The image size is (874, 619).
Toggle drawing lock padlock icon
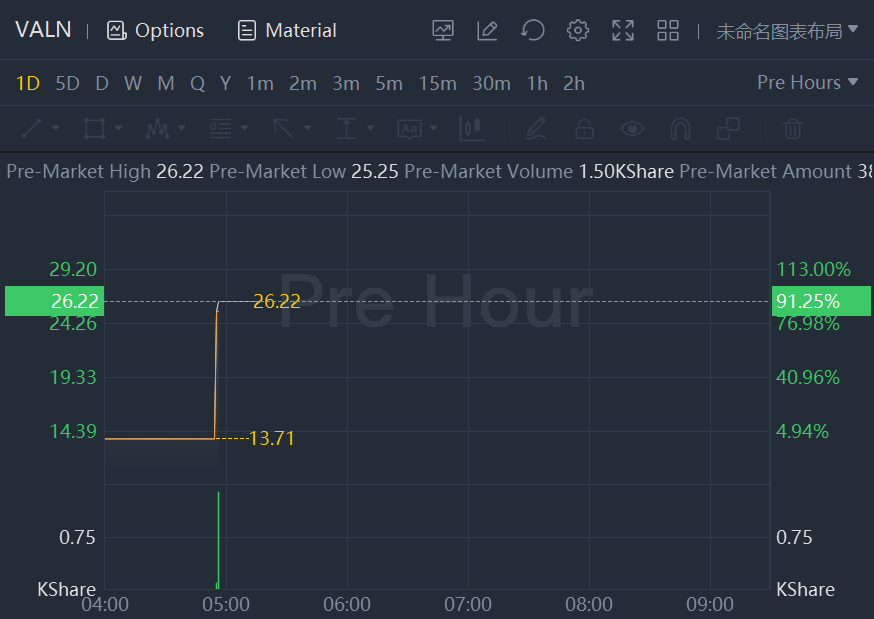pos(584,129)
